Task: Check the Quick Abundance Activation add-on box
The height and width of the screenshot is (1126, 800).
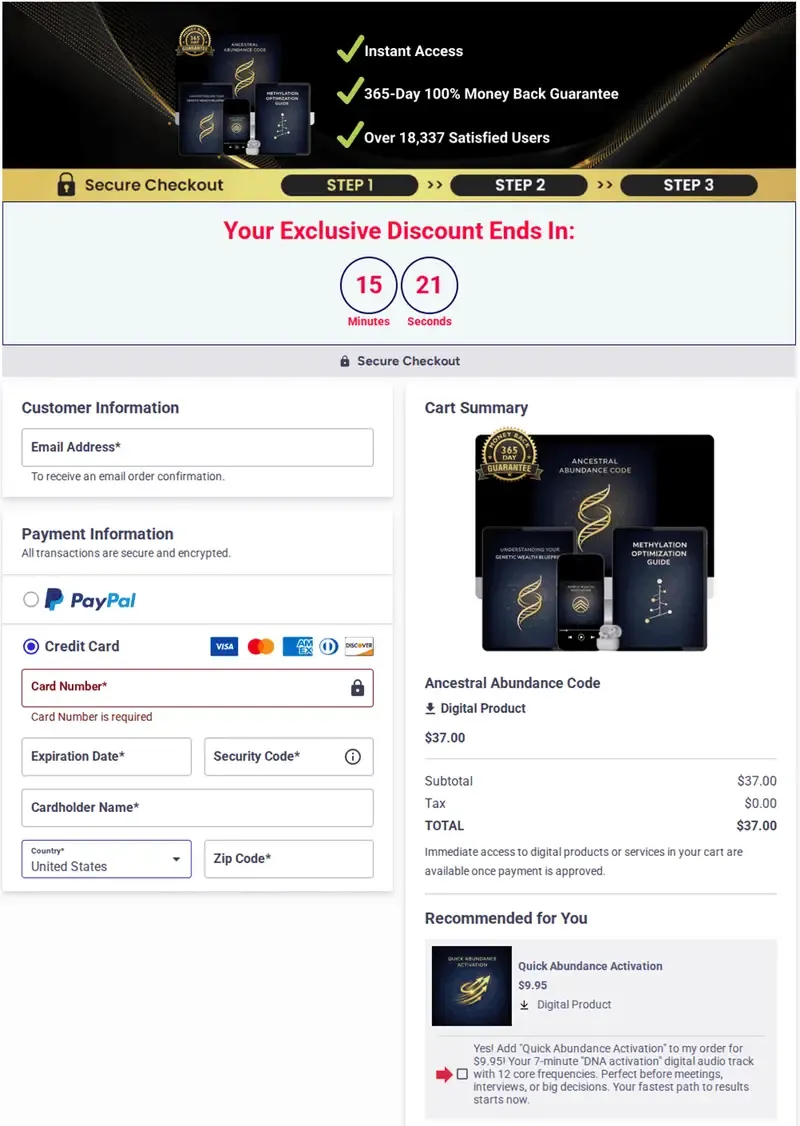Action: [x=462, y=1074]
